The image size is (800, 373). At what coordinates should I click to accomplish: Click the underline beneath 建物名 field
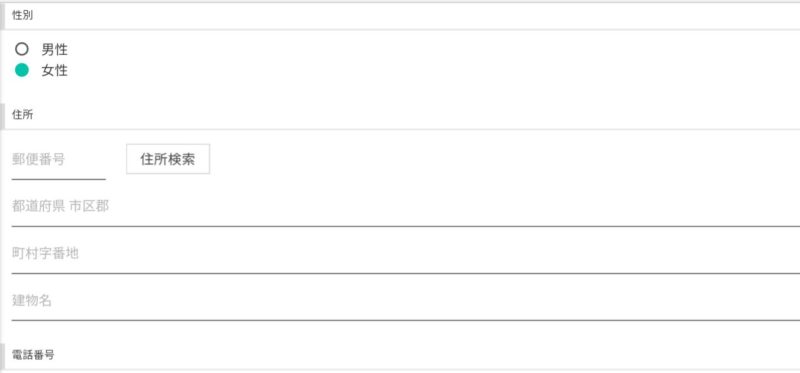pos(406,320)
